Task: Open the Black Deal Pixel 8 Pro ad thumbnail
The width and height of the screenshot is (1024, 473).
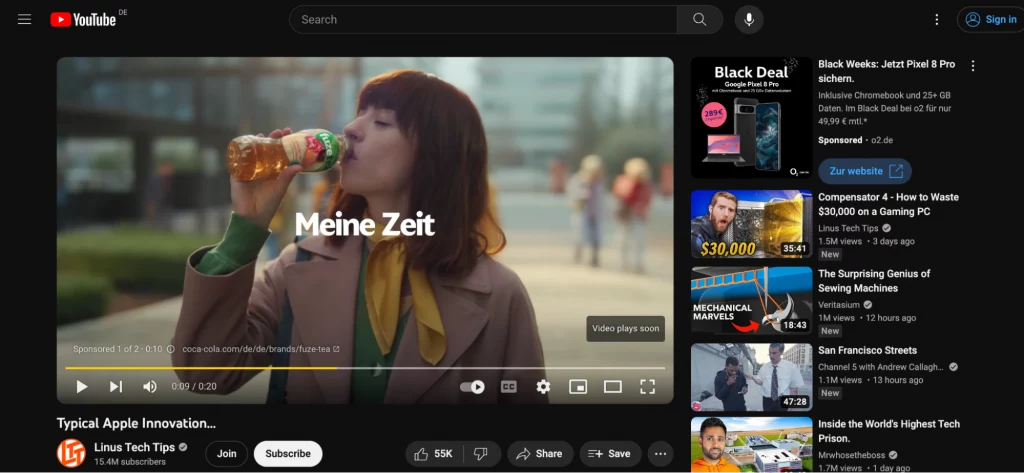Action: tap(752, 118)
